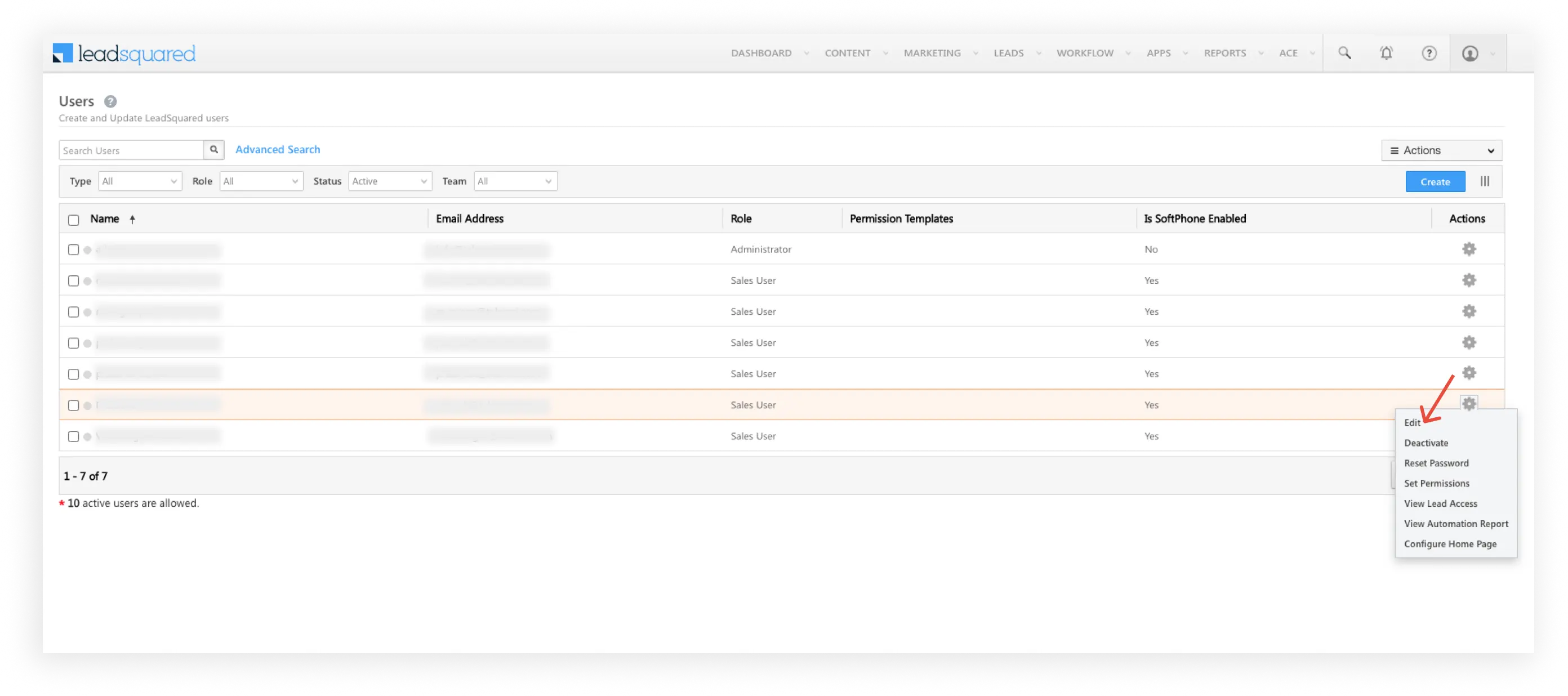Choose Edit from the context menu
The width and height of the screenshot is (1568, 696).
[1412, 422]
